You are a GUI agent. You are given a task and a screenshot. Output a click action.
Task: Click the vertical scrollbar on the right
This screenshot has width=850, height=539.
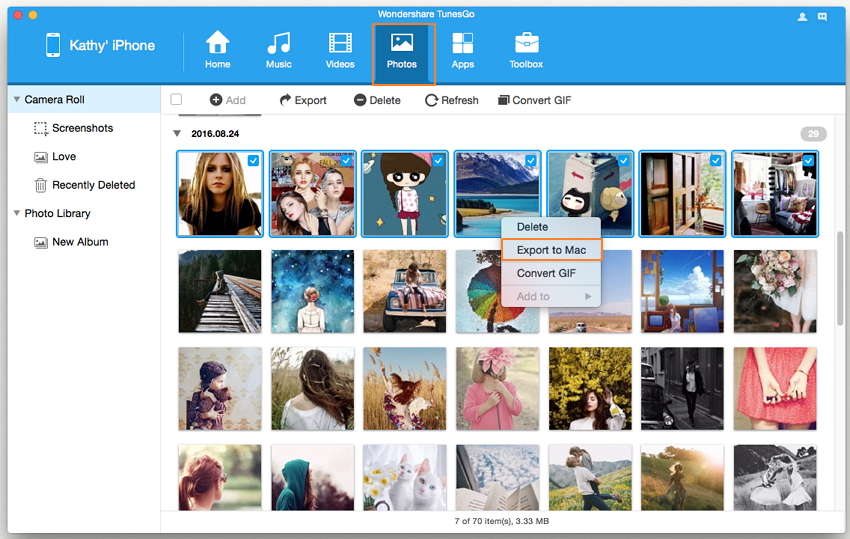(x=840, y=280)
